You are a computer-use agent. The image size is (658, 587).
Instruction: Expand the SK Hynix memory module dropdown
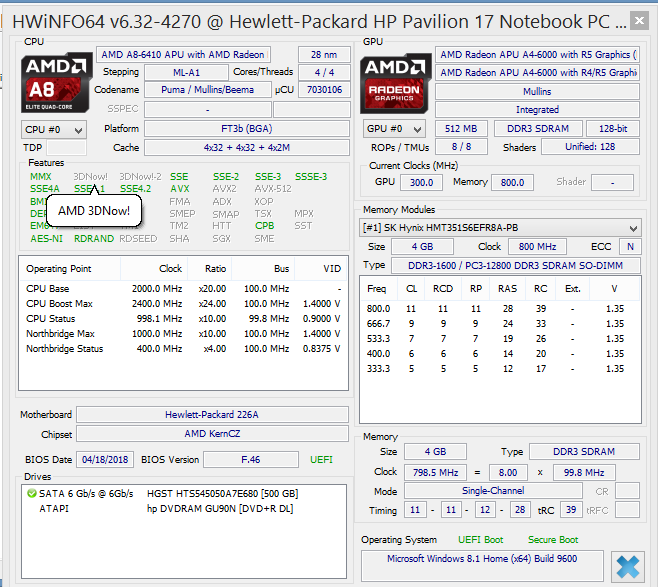(x=500, y=228)
